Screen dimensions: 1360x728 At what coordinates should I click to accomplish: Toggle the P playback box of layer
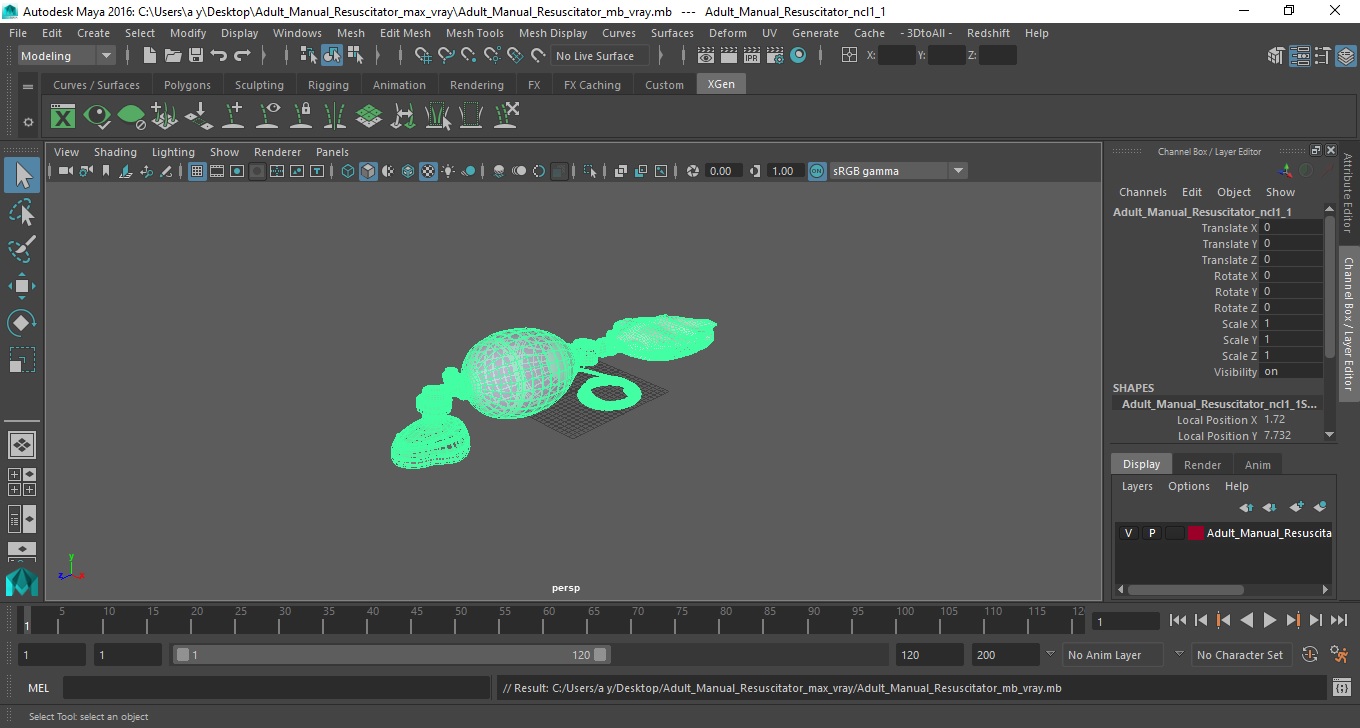pos(1151,533)
